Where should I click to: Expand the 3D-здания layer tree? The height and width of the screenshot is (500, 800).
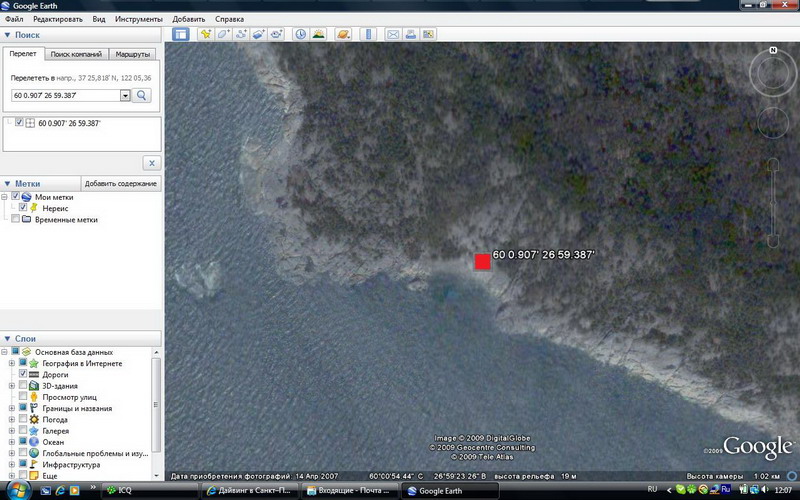[11, 386]
